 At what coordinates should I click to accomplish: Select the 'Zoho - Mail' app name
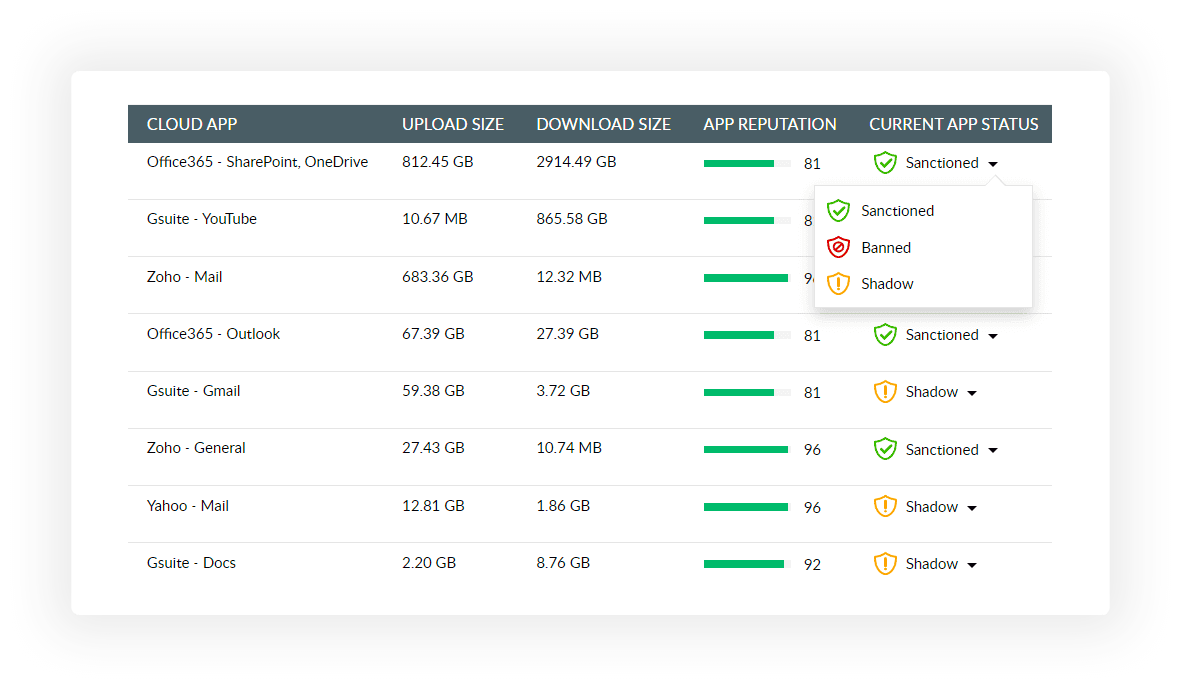184,277
